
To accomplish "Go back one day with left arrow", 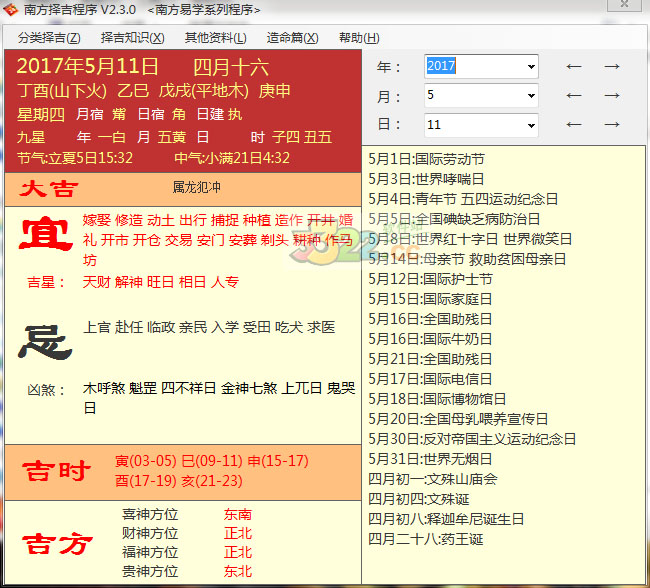I will click(x=574, y=125).
